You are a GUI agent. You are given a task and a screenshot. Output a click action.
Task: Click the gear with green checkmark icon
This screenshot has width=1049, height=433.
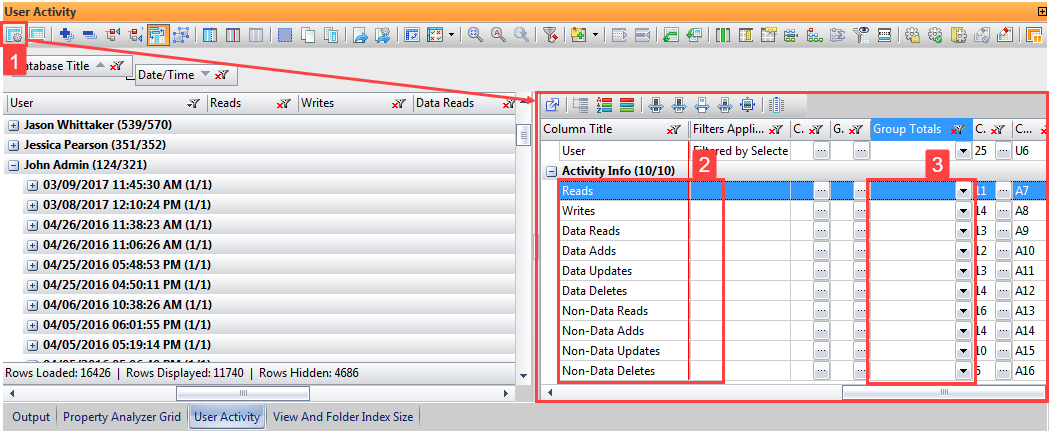[935, 34]
